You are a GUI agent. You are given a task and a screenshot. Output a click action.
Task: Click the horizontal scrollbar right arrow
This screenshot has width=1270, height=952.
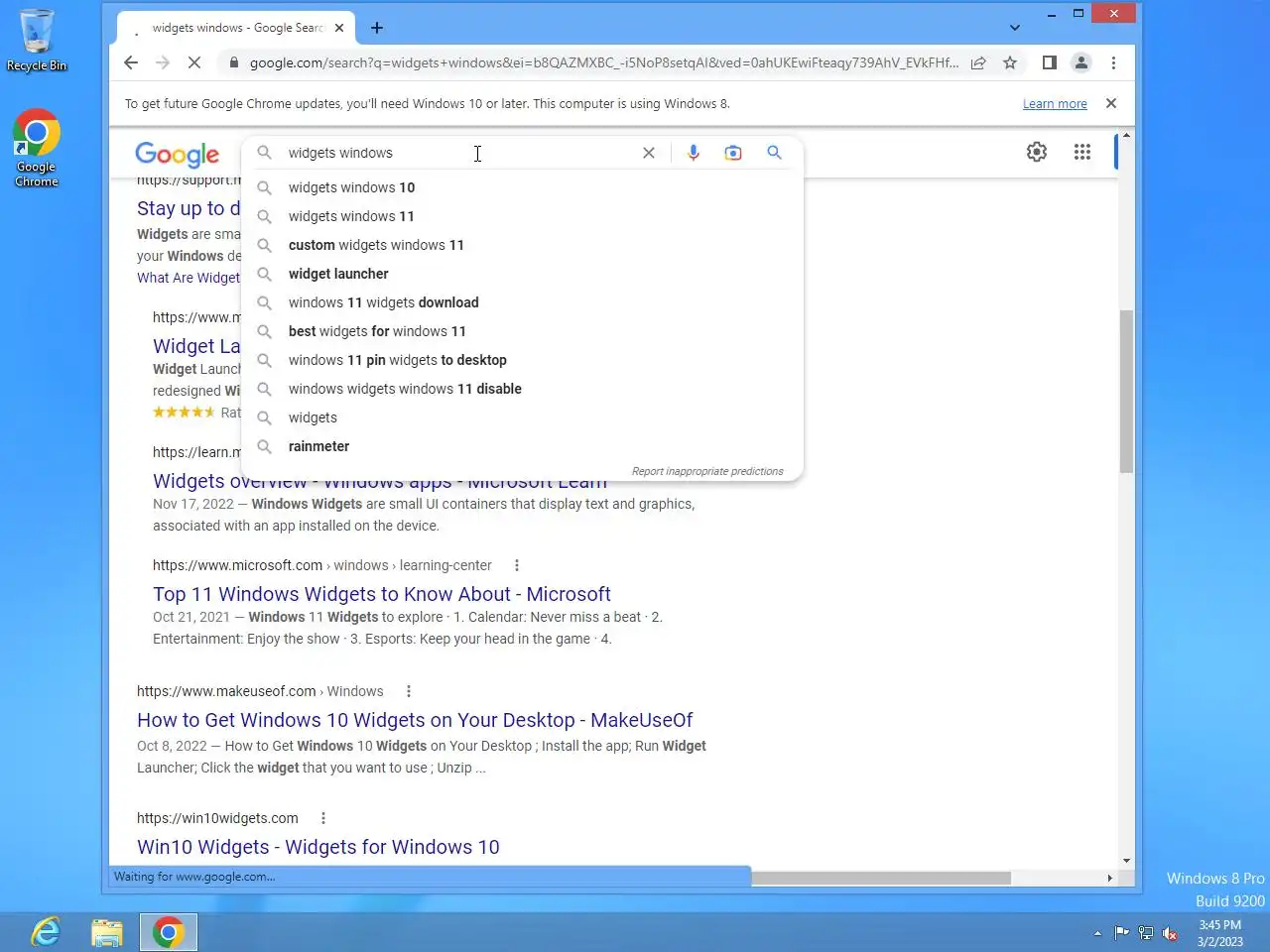coord(1109,878)
